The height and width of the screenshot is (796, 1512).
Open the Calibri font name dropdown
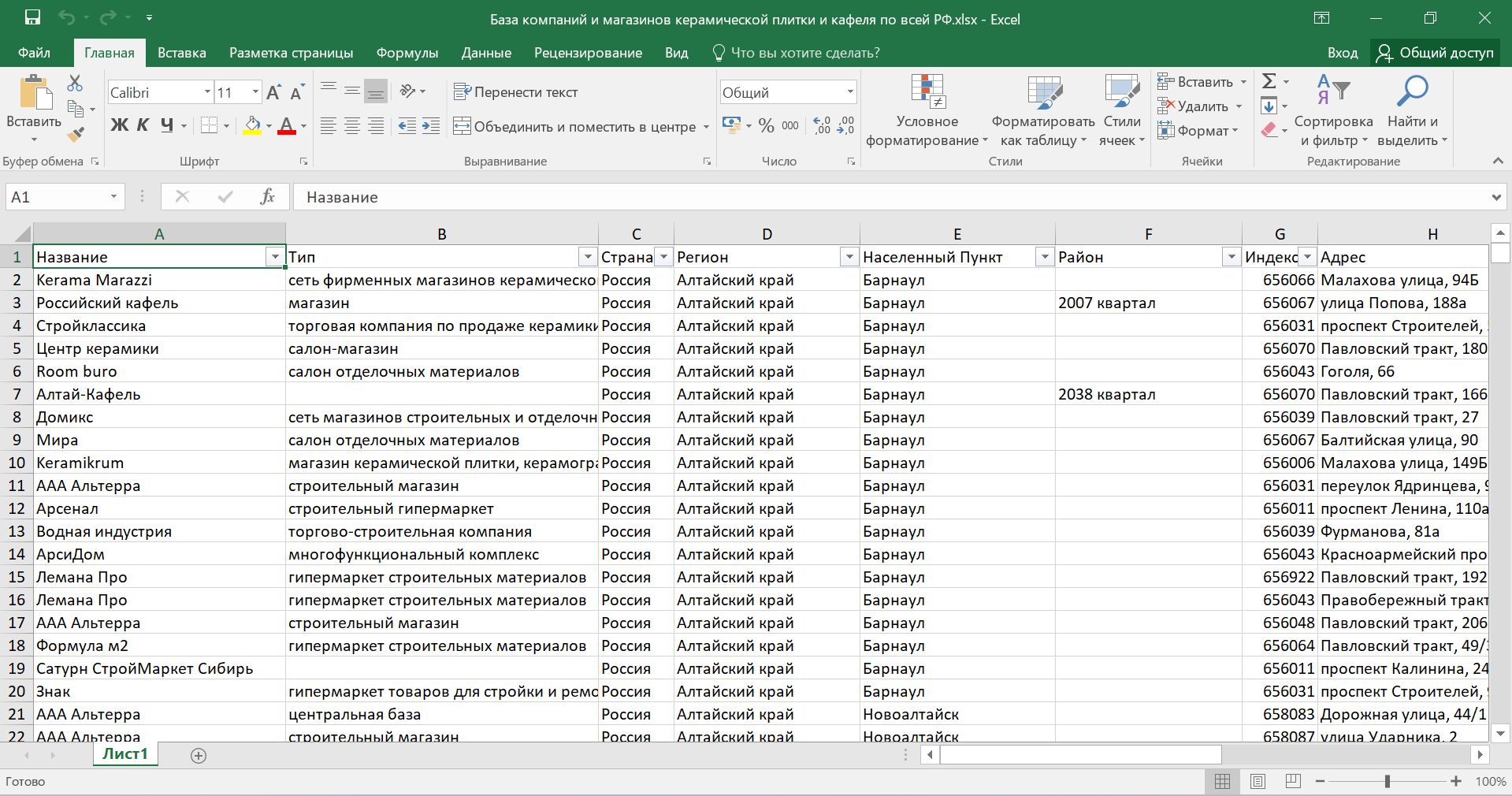207,92
